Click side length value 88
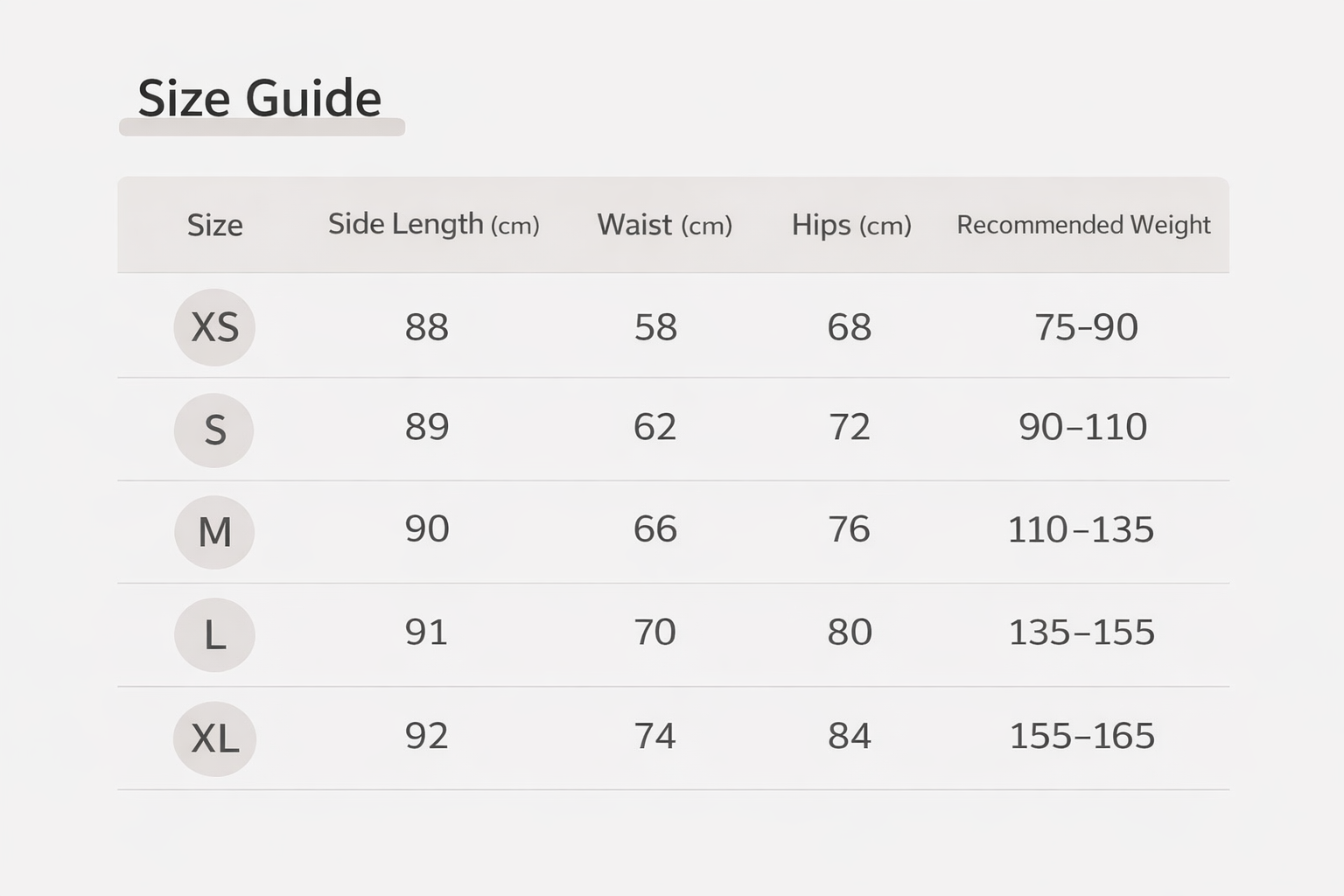Image resolution: width=1344 pixels, height=896 pixels. point(426,327)
